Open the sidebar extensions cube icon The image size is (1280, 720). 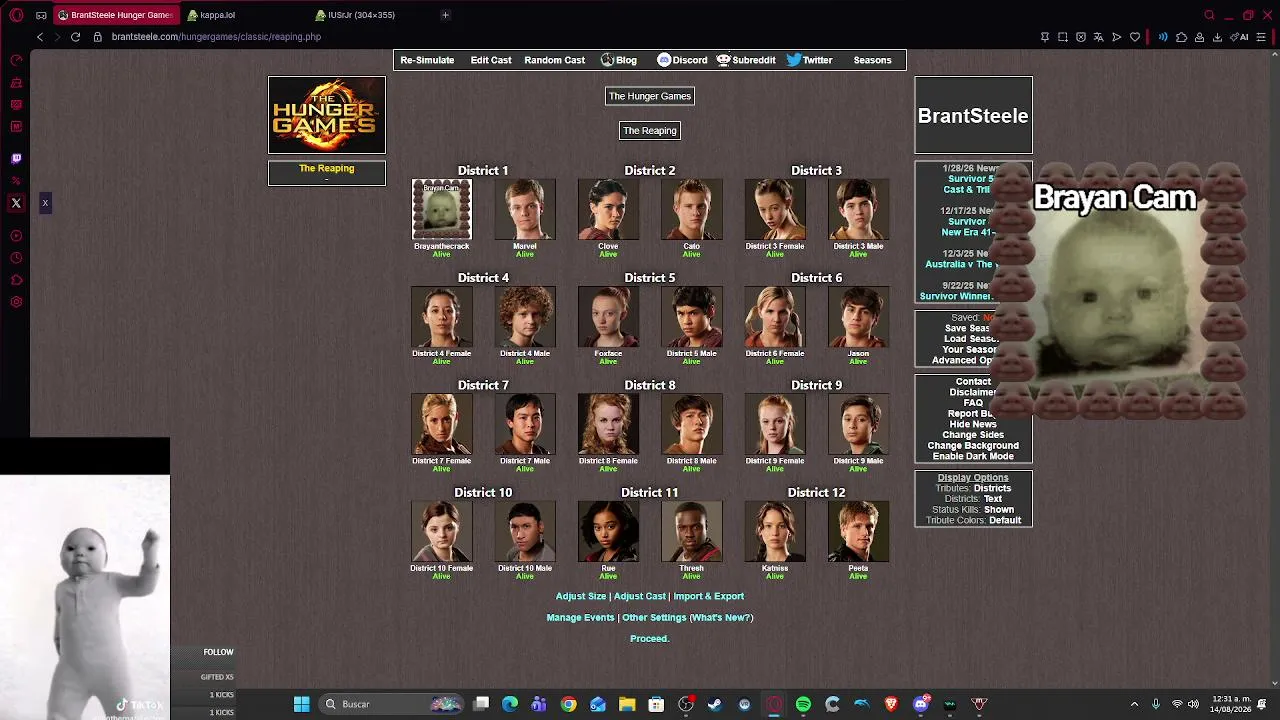point(16,280)
